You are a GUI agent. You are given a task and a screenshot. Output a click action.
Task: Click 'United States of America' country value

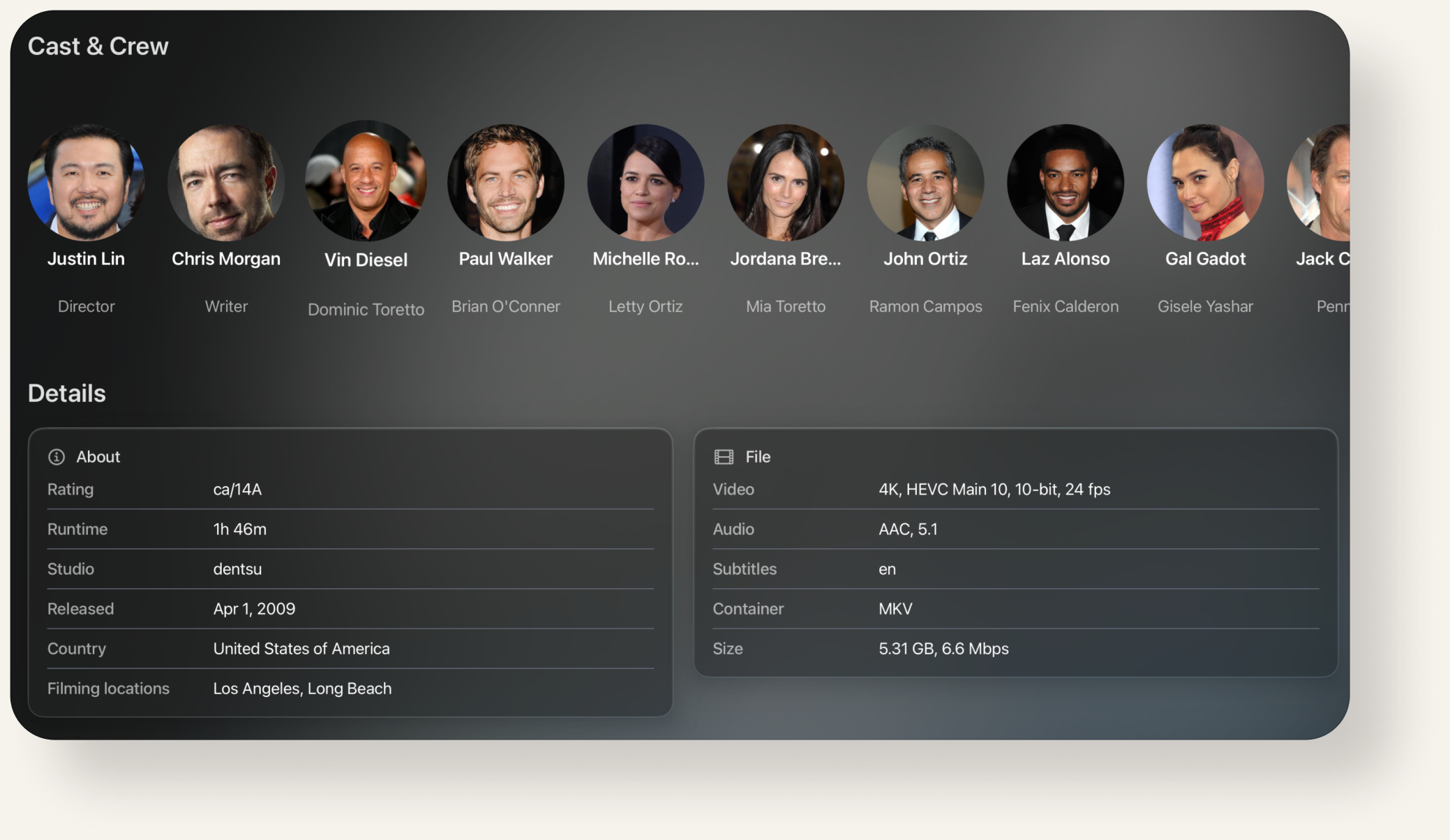tap(301, 649)
